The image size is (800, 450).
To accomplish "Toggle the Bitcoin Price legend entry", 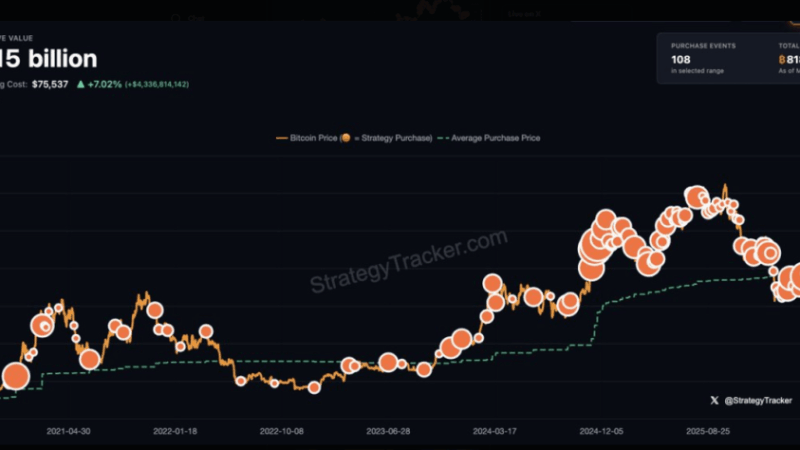I will 354,138.
